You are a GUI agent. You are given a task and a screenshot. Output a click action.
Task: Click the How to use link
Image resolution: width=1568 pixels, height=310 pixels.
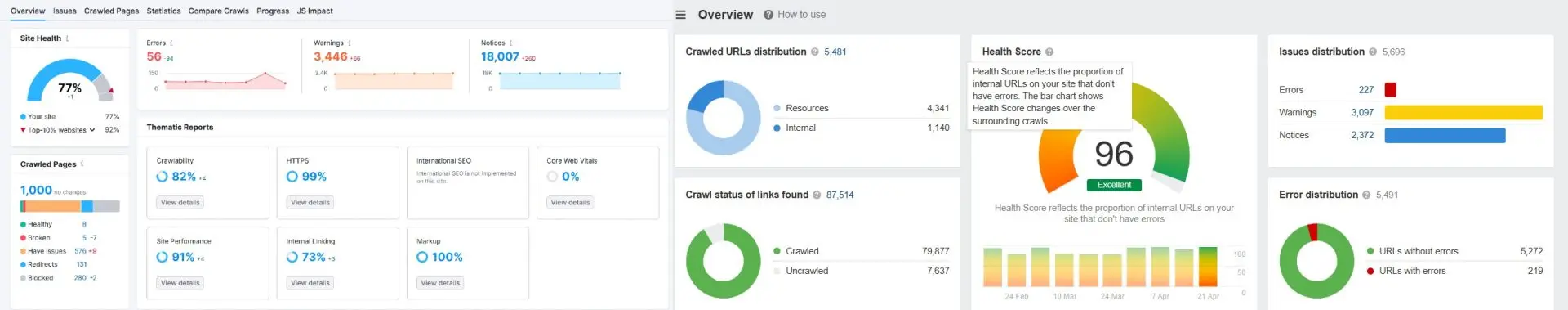tap(801, 15)
